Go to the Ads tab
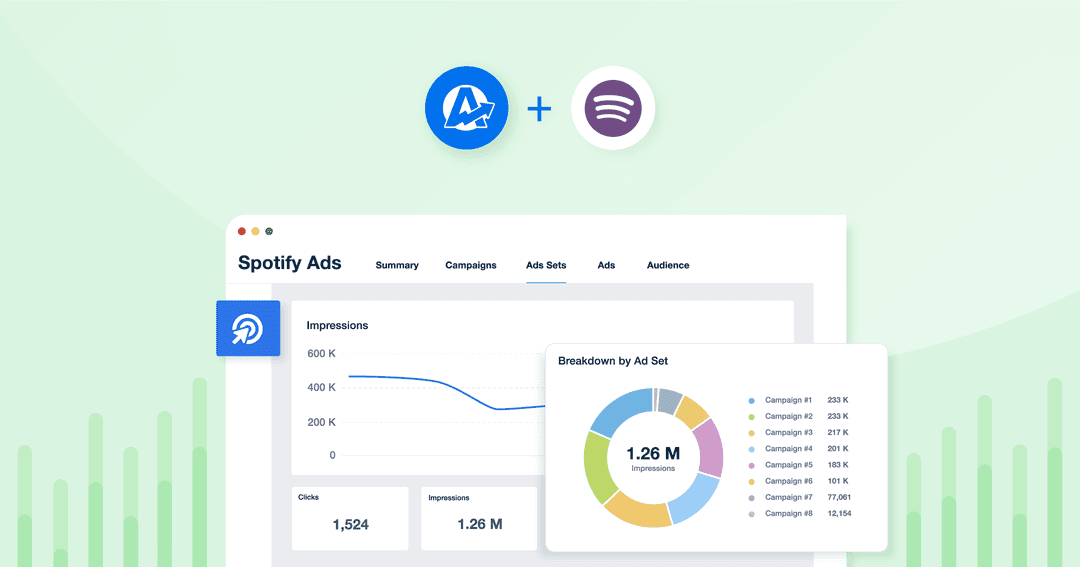This screenshot has height=567, width=1080. click(606, 265)
